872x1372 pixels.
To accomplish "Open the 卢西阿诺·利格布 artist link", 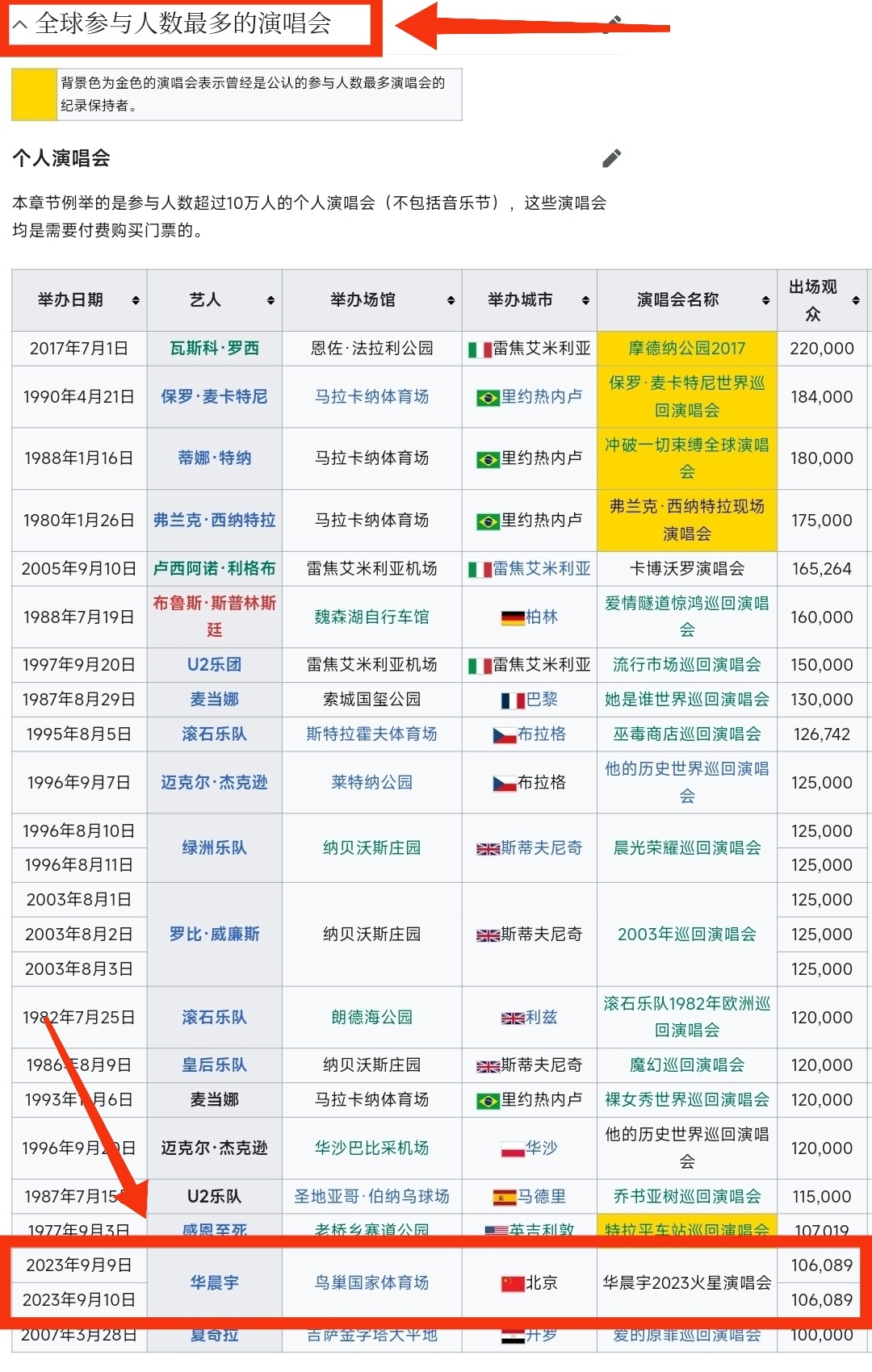I will coord(215,569).
